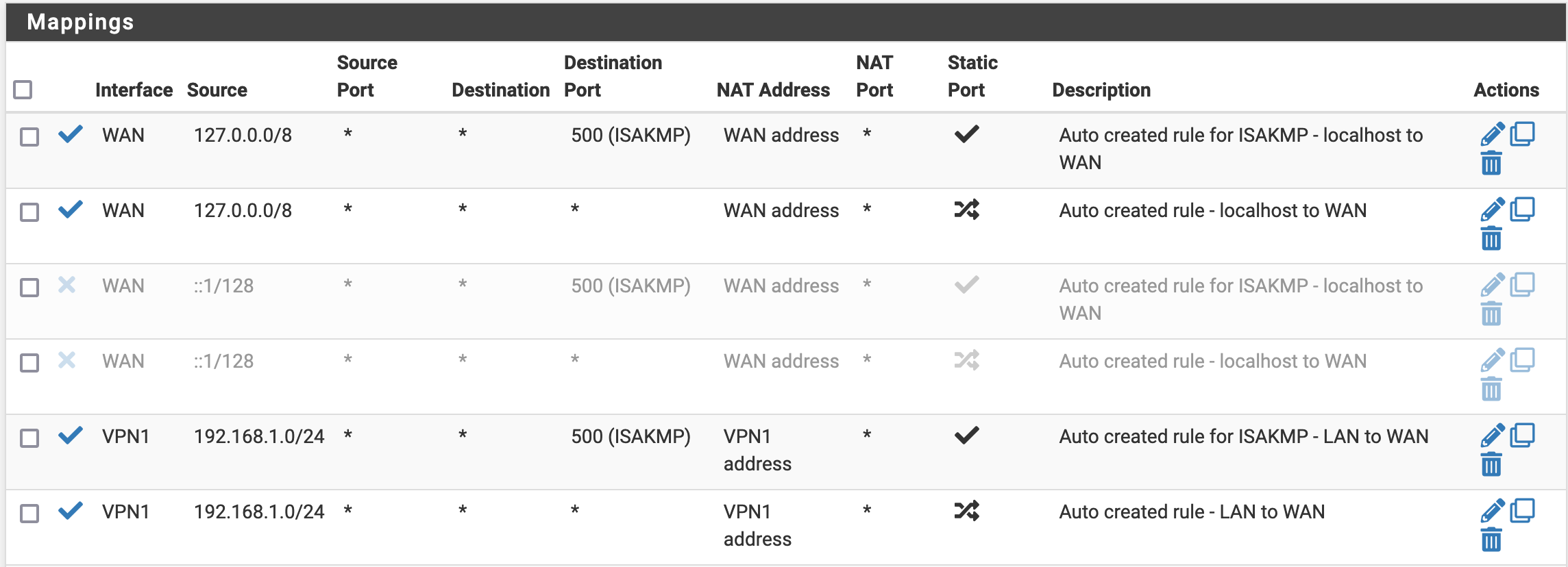Click the random port shuffle icon in VPN1 row
Viewport: 1568px width, 567px height.
click(x=966, y=511)
